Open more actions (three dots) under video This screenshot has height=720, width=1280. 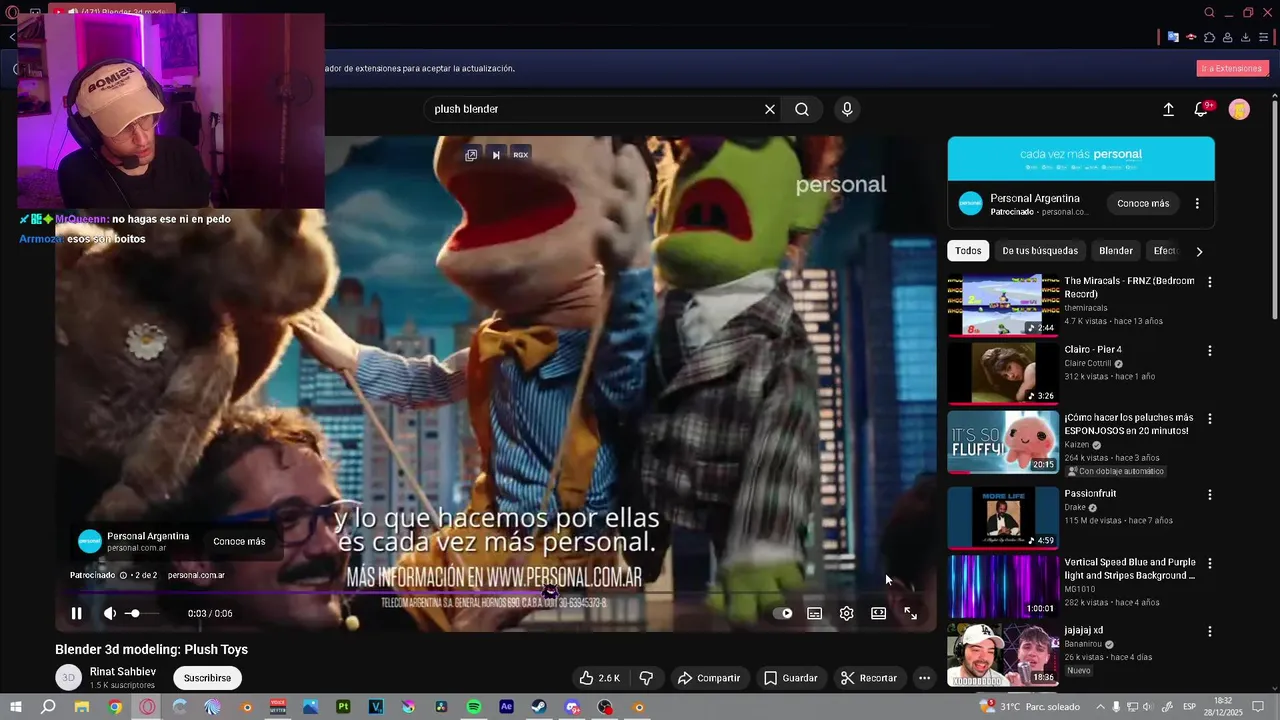point(924,678)
